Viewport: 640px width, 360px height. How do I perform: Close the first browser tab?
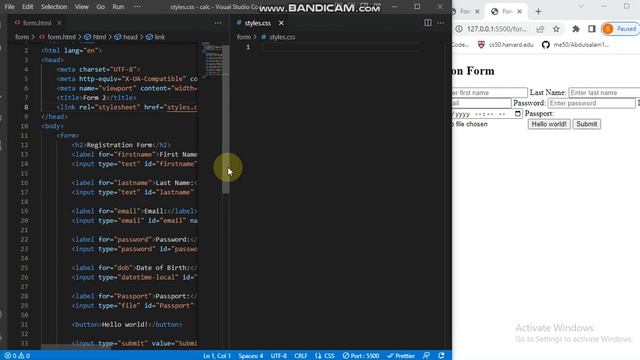tap(477, 11)
